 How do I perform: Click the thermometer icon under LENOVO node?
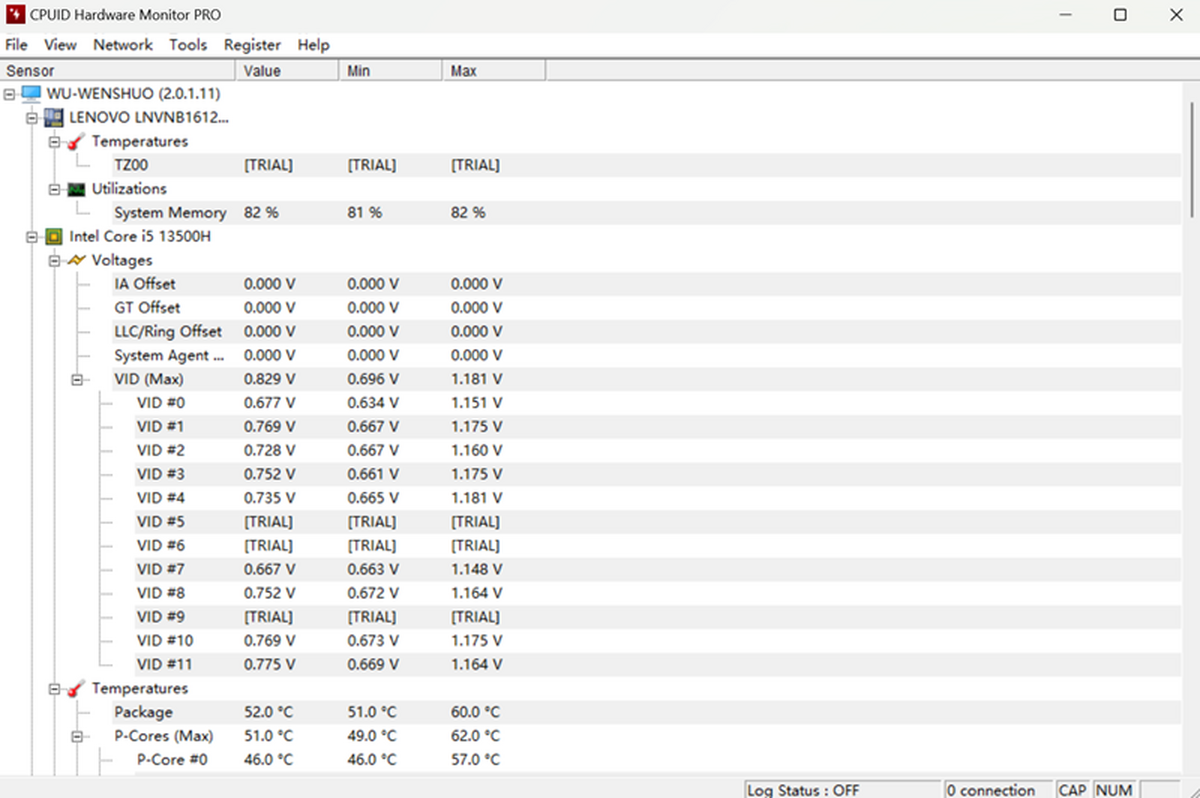[x=76, y=141]
